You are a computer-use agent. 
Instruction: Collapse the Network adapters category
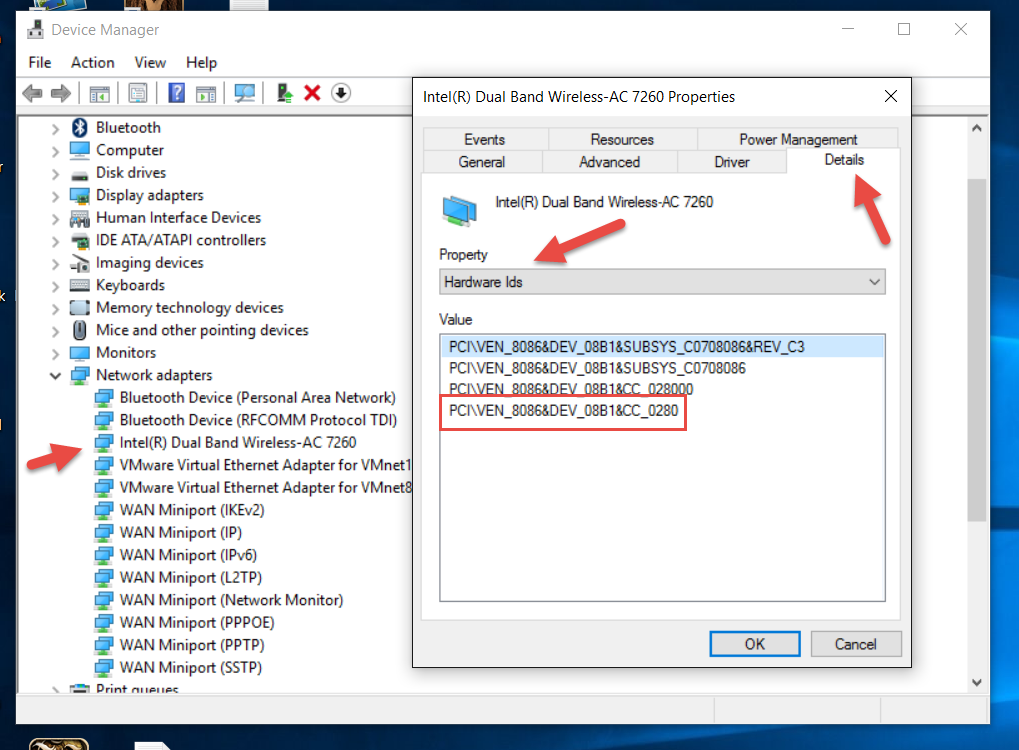click(x=56, y=374)
